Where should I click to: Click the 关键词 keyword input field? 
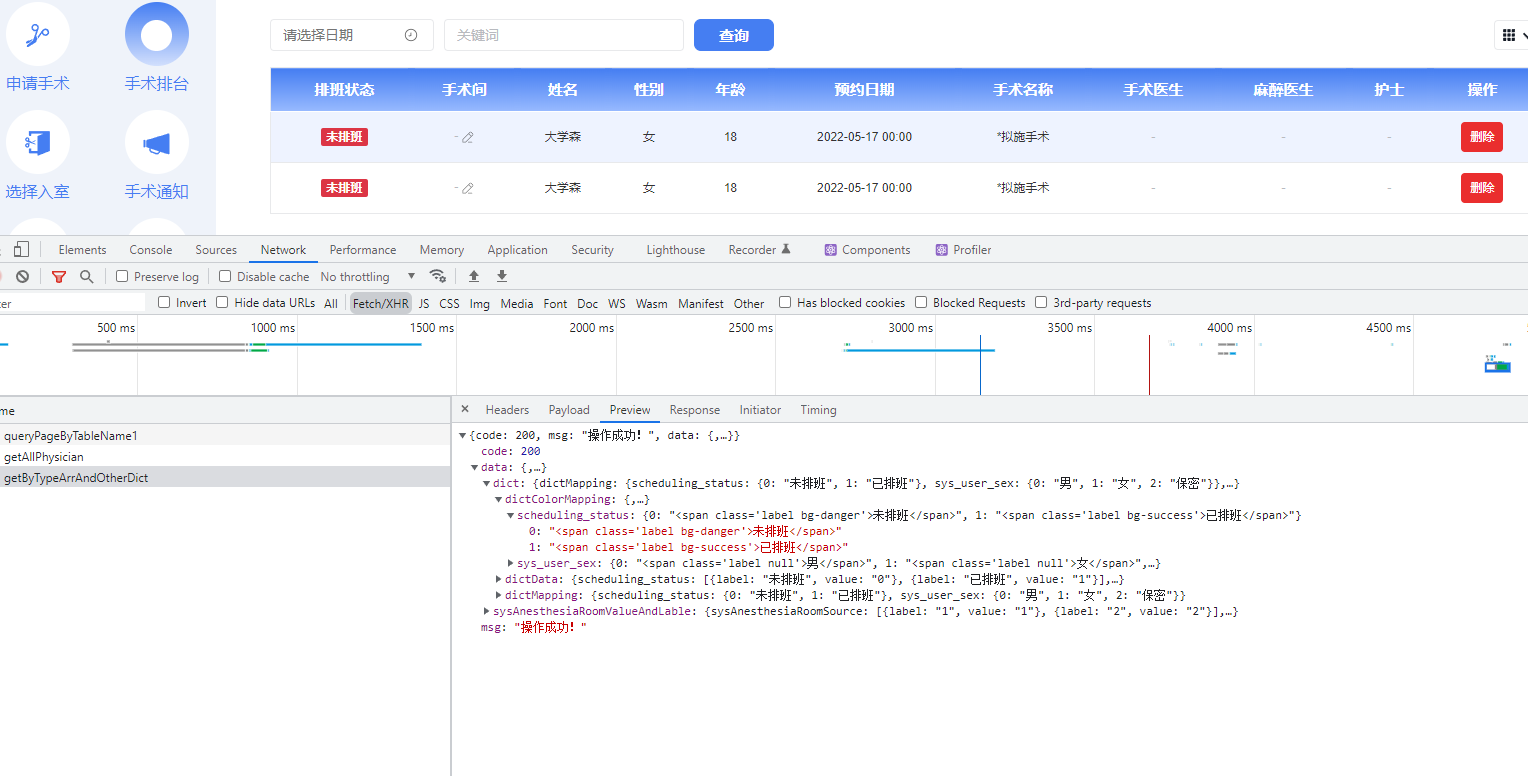tap(564, 35)
